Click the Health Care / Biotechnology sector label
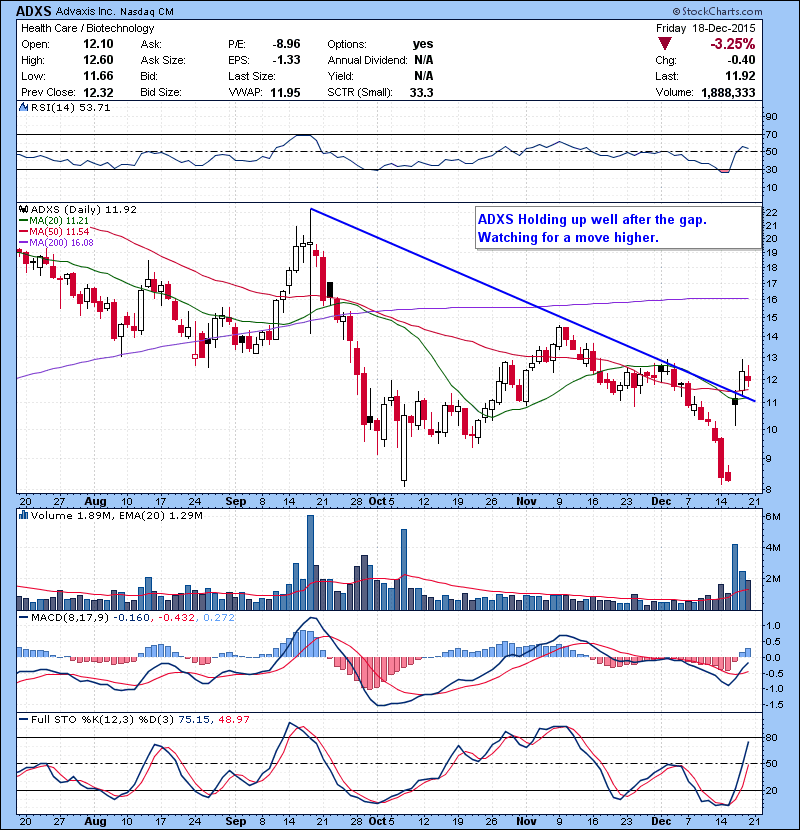 (x=87, y=28)
